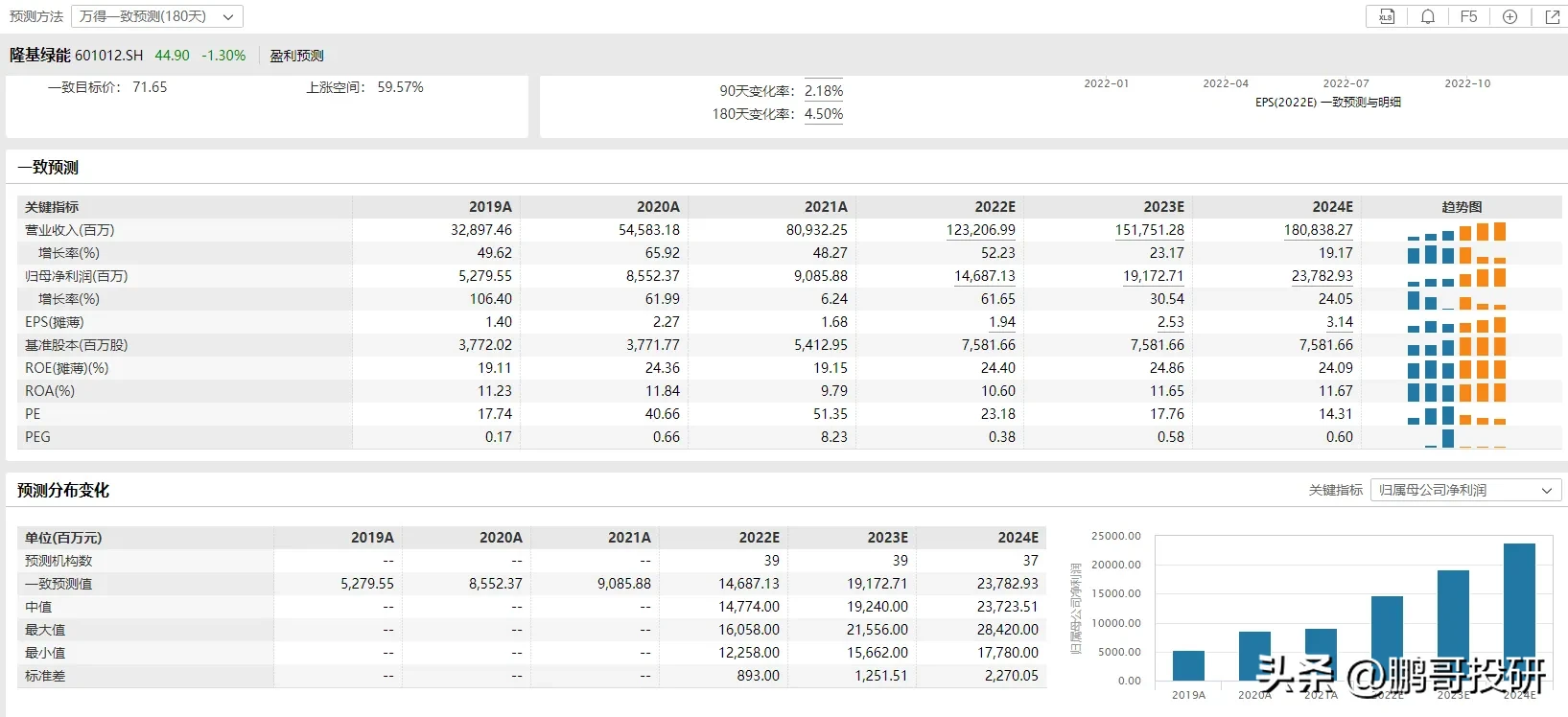Open 2023E revenue forecast 151,751.28
Viewport: 1568px width, 717px height.
1149,230
